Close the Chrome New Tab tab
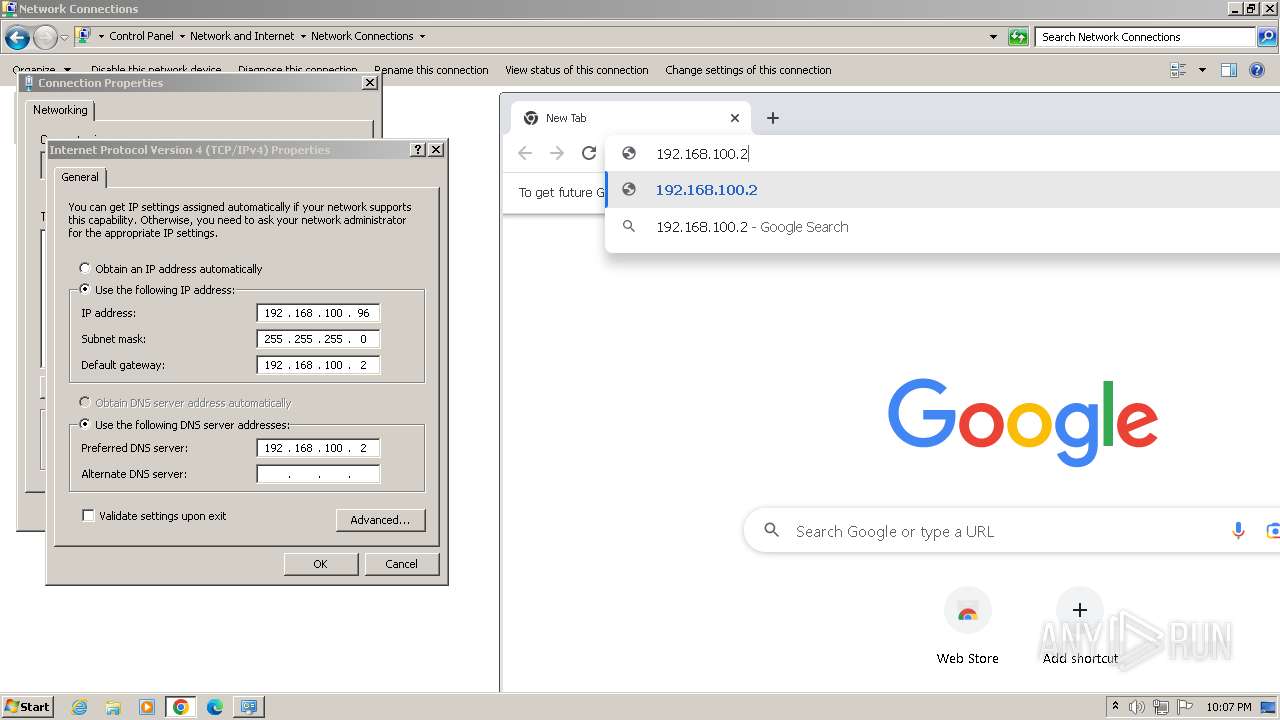 (x=734, y=118)
